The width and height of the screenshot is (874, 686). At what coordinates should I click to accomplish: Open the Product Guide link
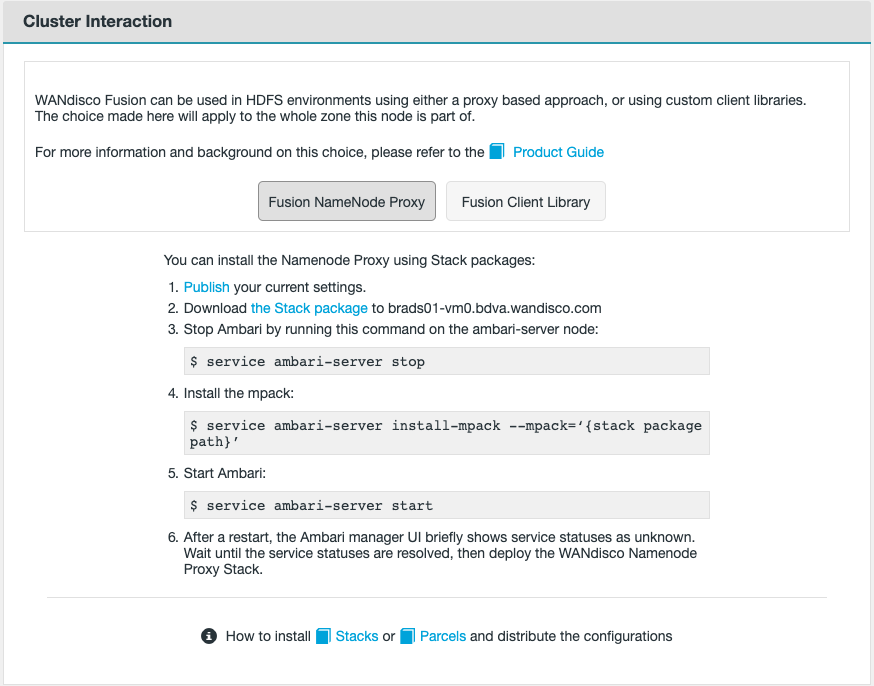(x=558, y=152)
